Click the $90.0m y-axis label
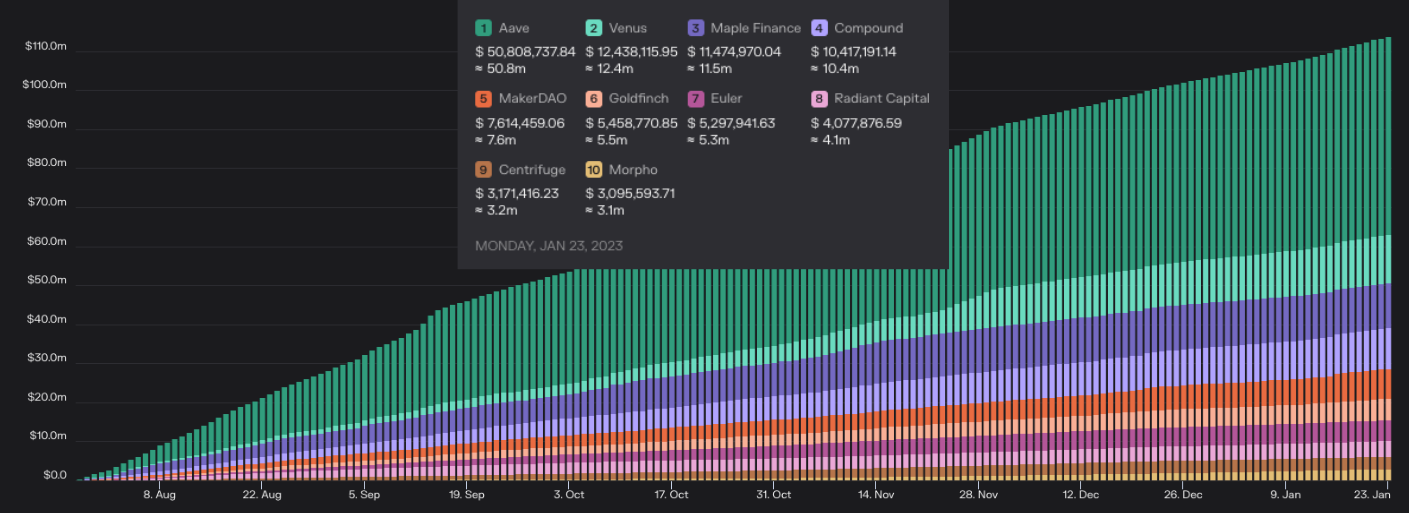This screenshot has width=1409, height=513. click(x=47, y=124)
